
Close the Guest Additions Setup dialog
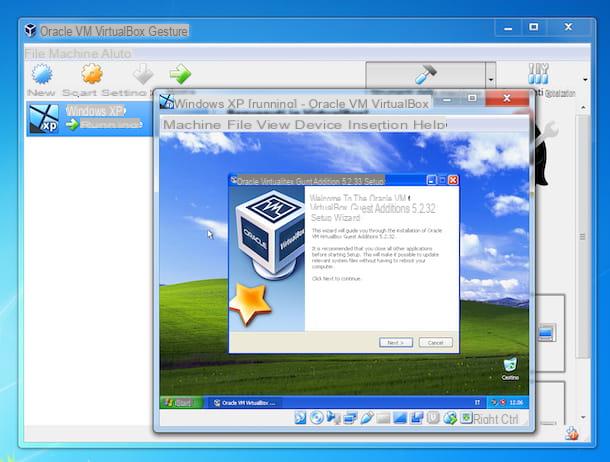coord(453,180)
